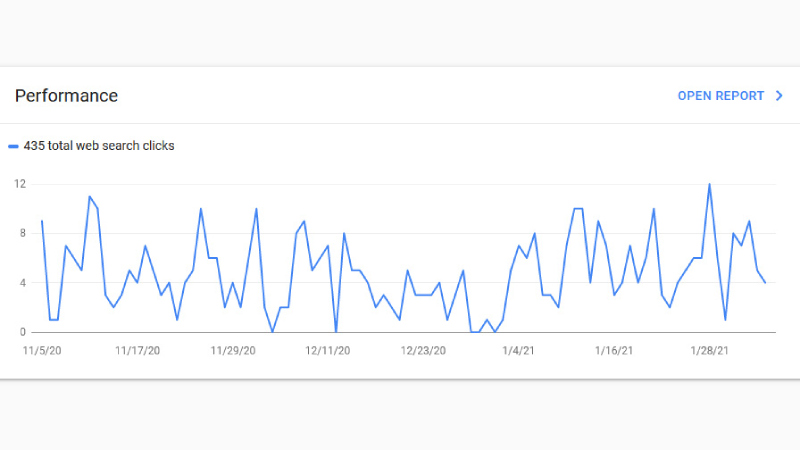Click the blue legend swatch for clicks
800x450 pixels.
13,146
